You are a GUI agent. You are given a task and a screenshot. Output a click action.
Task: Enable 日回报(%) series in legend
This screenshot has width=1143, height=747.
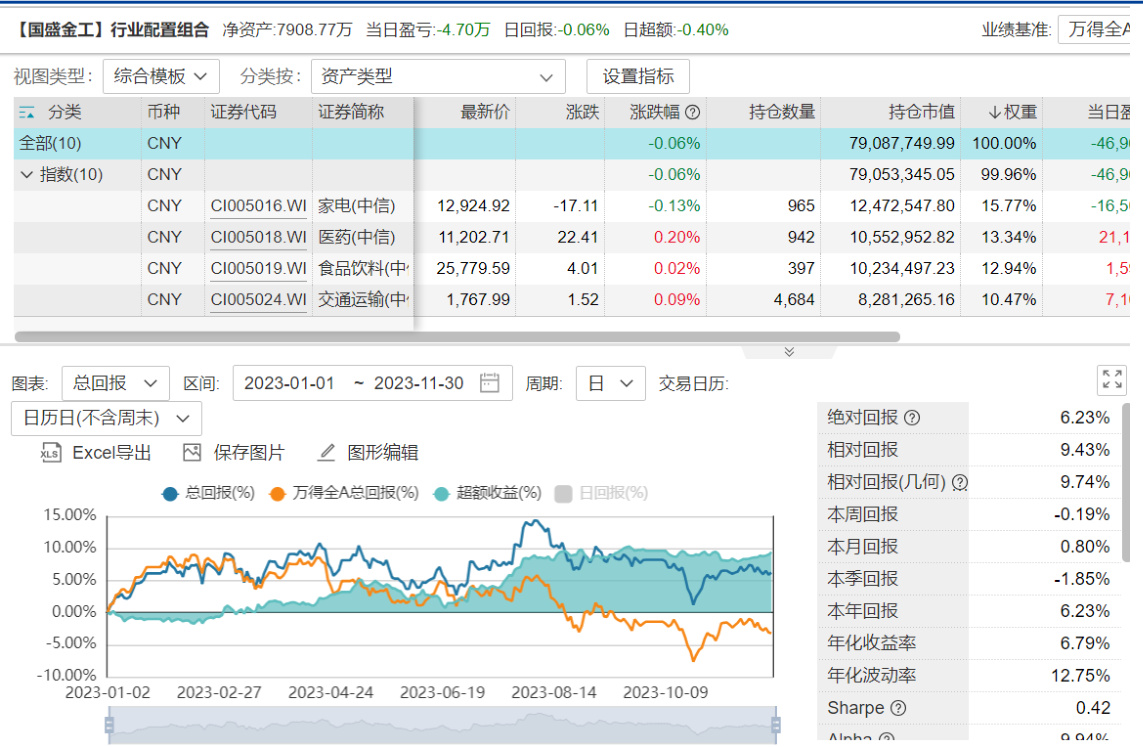coord(601,493)
